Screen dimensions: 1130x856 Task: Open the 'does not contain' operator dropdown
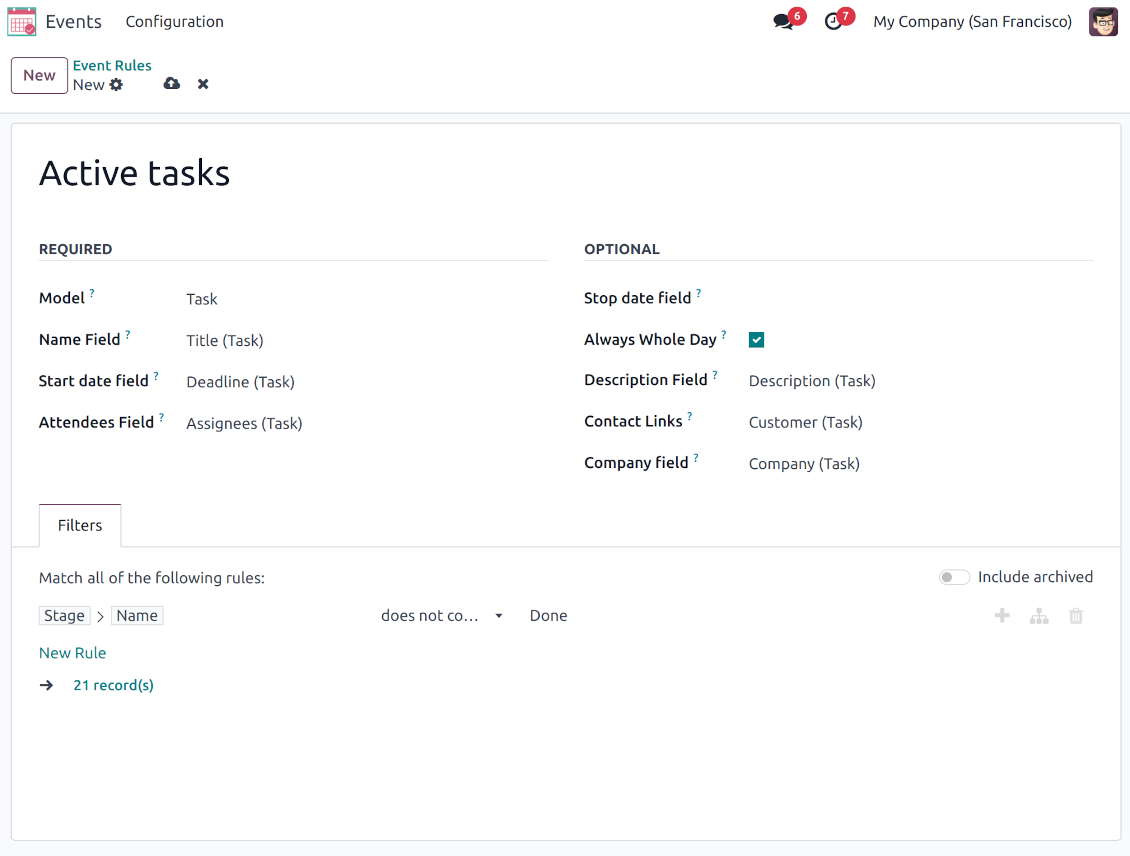[x=441, y=615]
